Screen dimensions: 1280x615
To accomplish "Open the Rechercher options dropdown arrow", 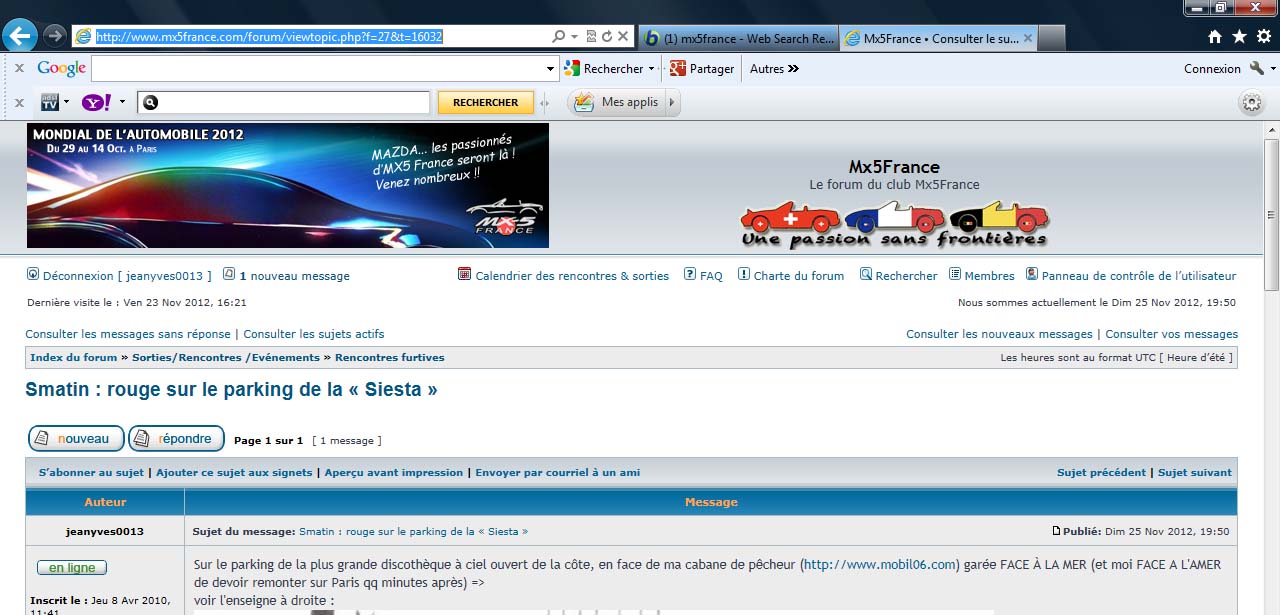I will (x=652, y=69).
